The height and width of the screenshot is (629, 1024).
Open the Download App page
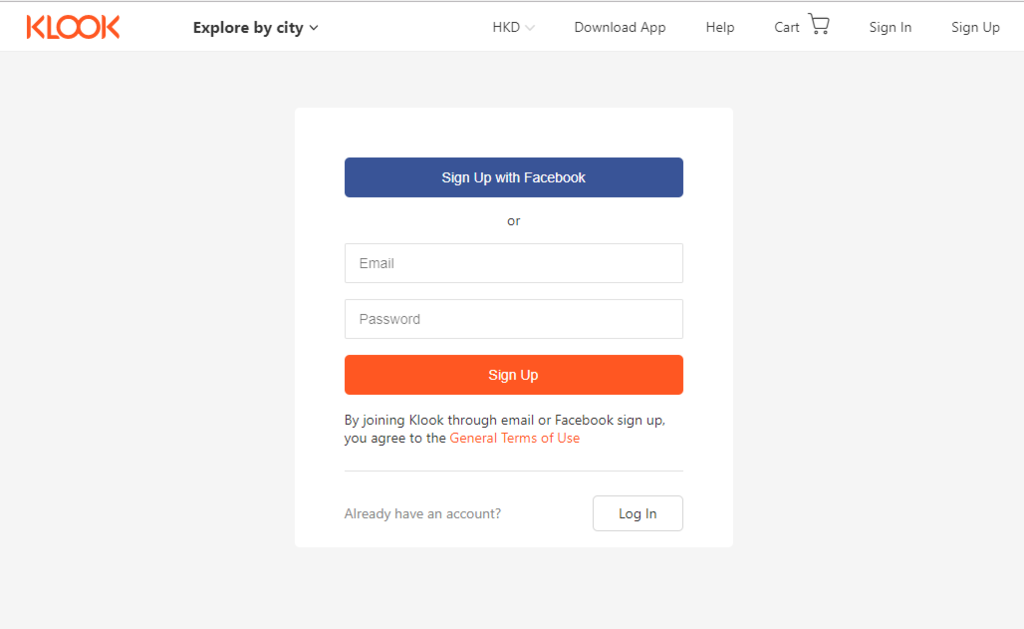click(x=619, y=28)
